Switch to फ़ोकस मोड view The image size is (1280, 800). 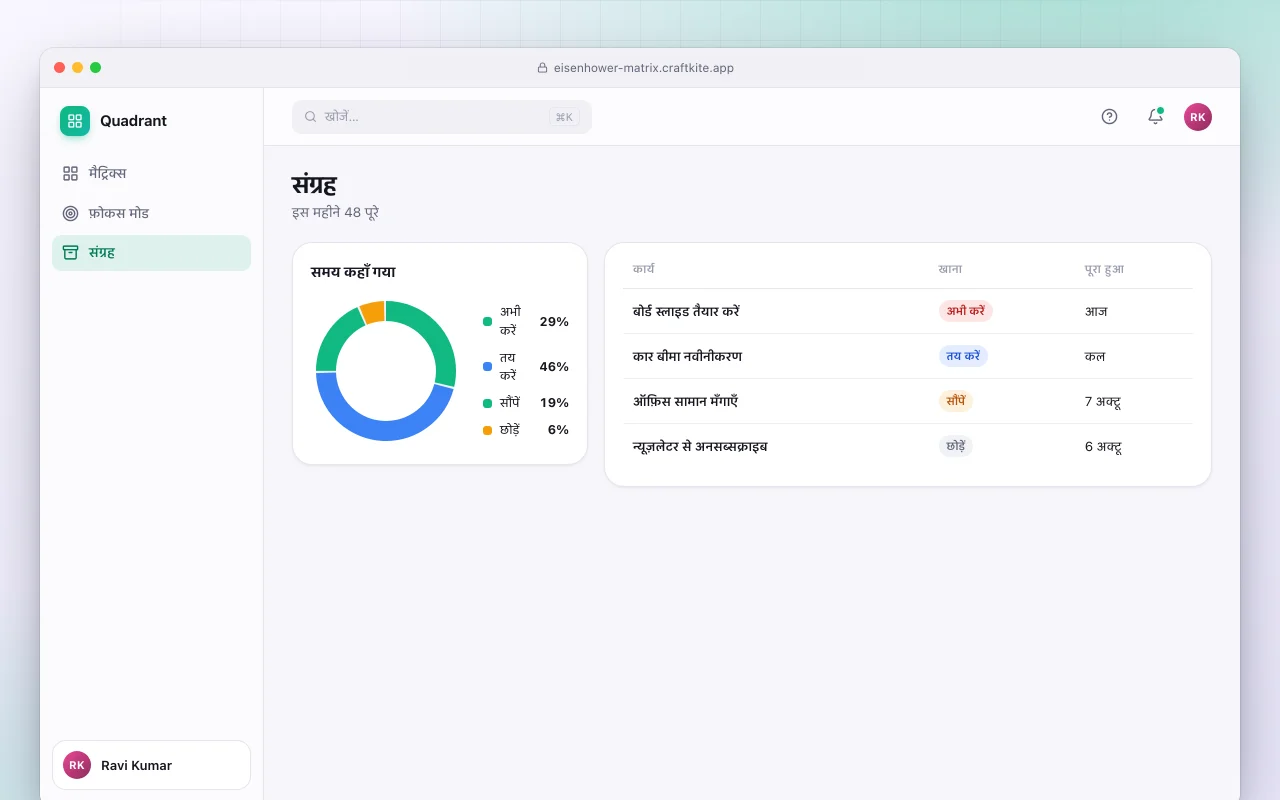(x=151, y=213)
